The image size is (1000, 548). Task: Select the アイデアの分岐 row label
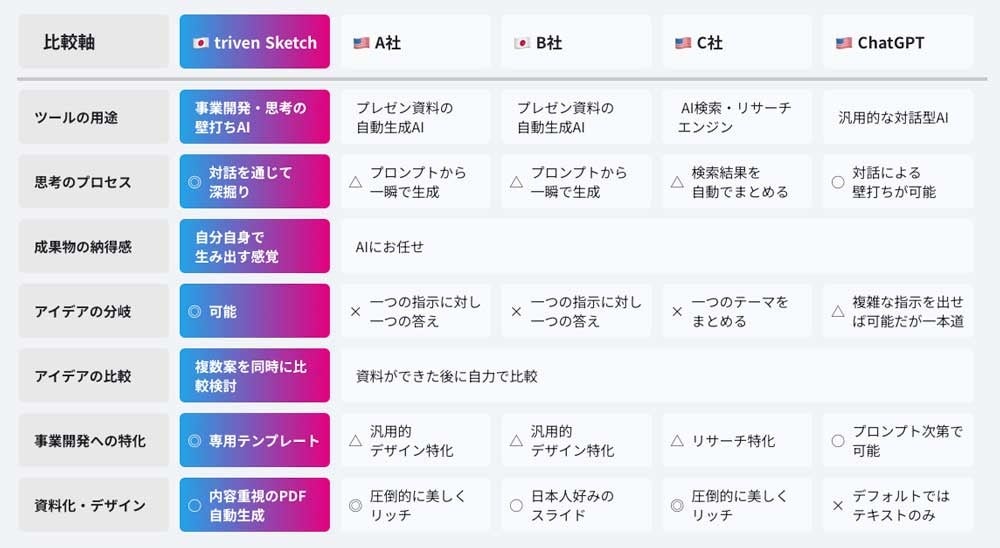click(94, 312)
